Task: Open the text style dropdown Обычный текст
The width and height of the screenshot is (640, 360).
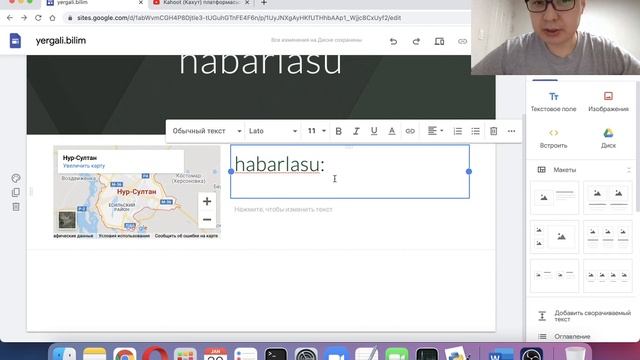Action: coord(207,131)
